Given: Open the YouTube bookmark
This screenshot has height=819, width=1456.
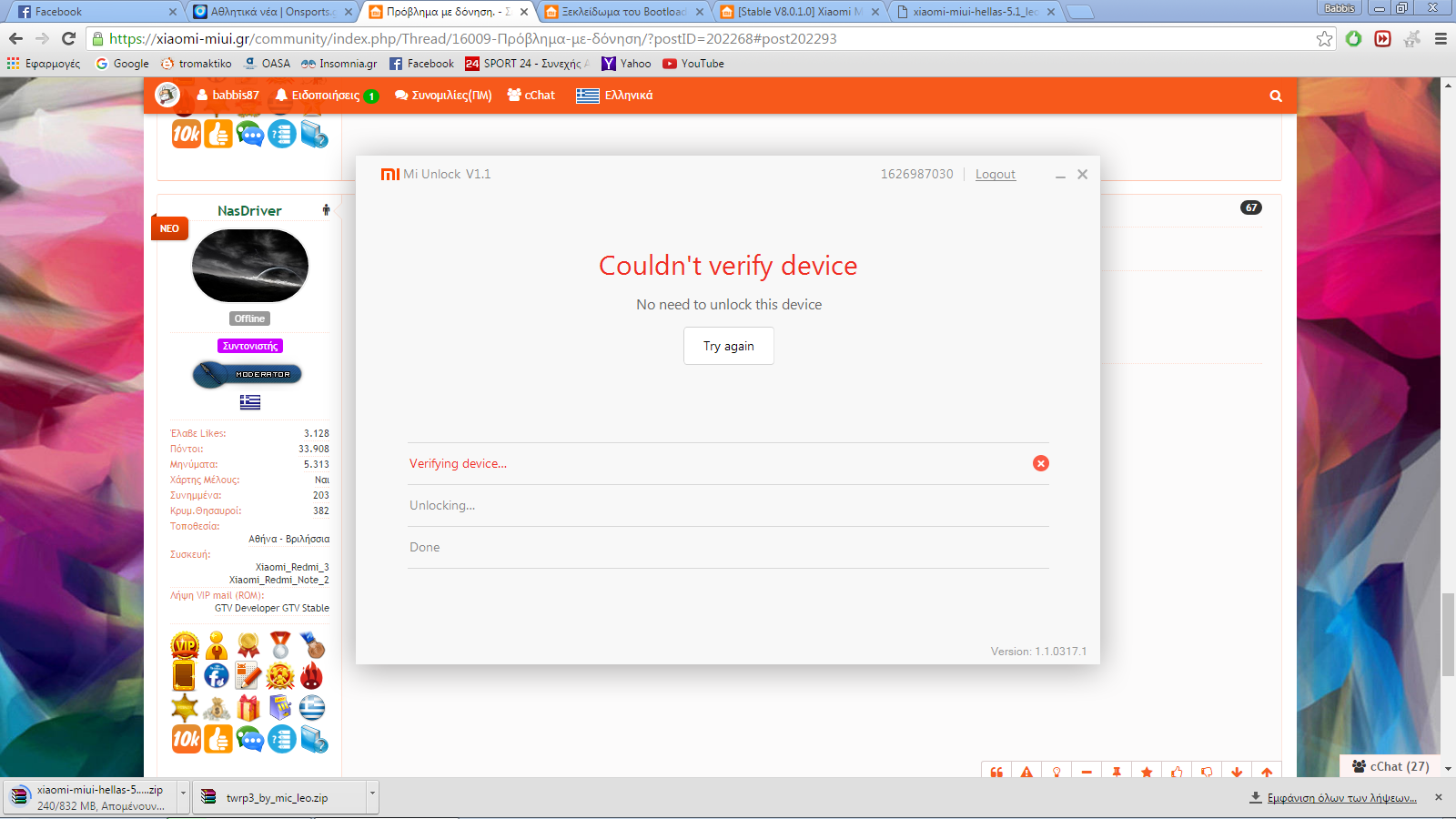Looking at the screenshot, I should 693,64.
